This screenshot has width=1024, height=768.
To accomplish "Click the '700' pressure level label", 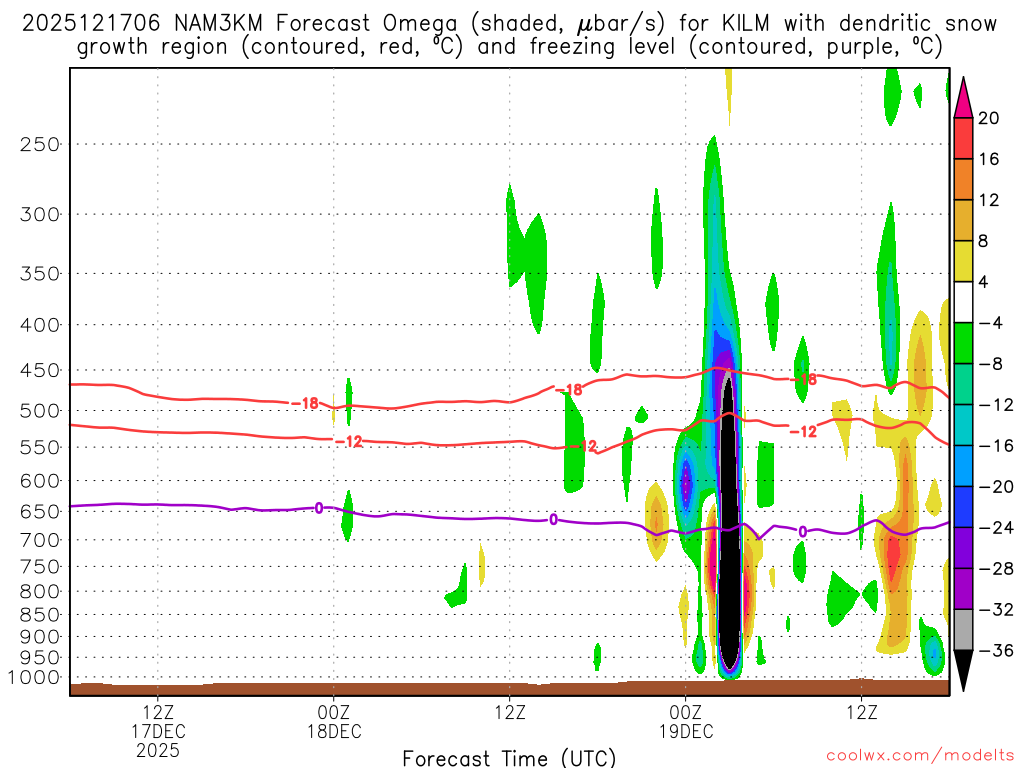I will point(40,540).
